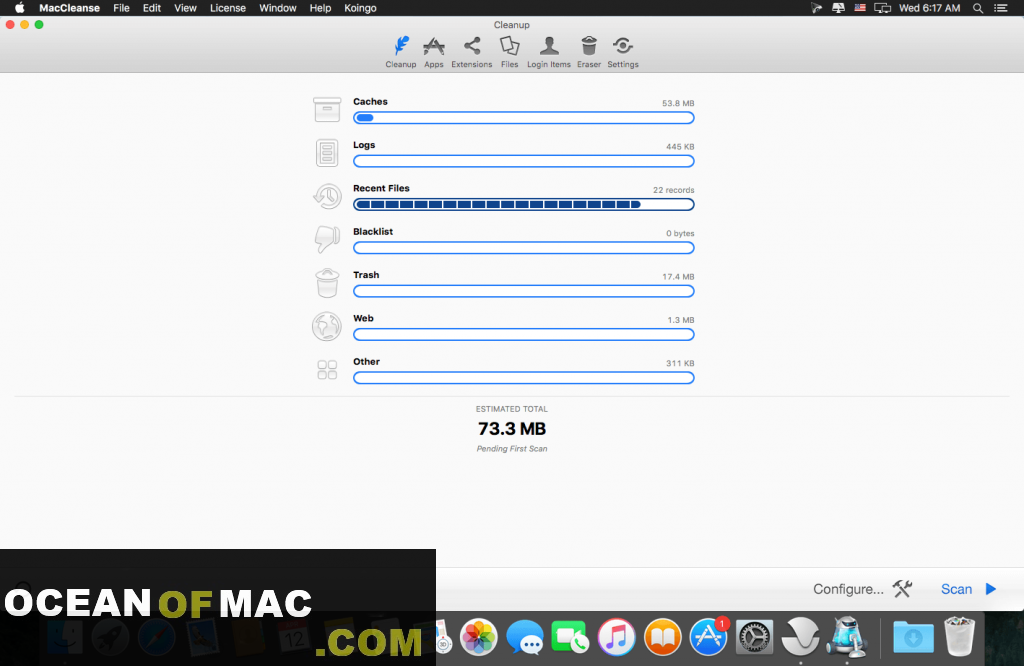1024x666 pixels.
Task: Open the Edit menu
Action: [152, 8]
